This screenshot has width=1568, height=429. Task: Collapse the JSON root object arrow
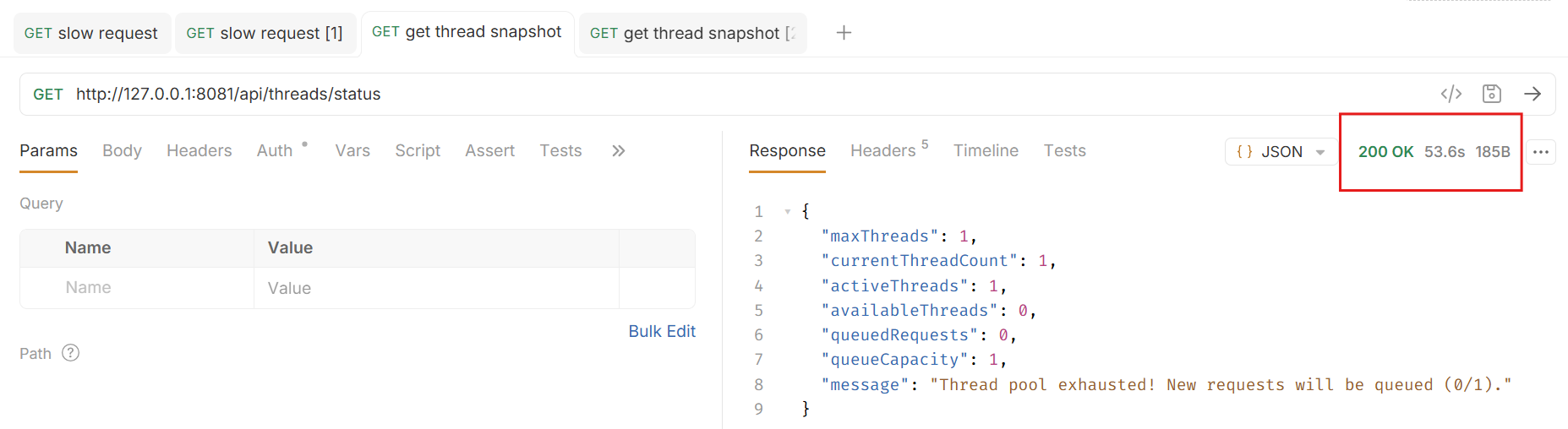tap(787, 211)
